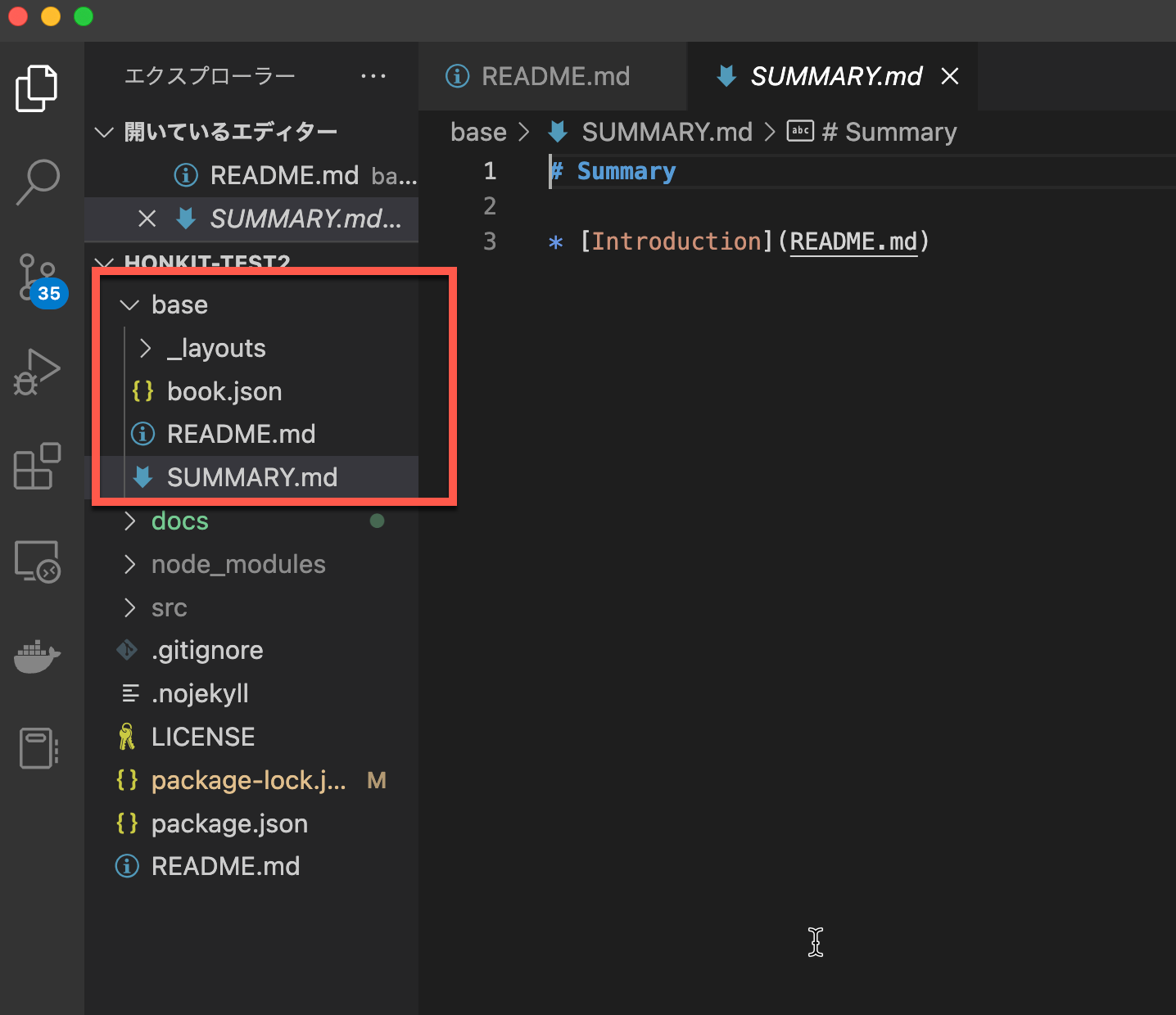
Task: Expand the docs folder
Action: pos(129,521)
